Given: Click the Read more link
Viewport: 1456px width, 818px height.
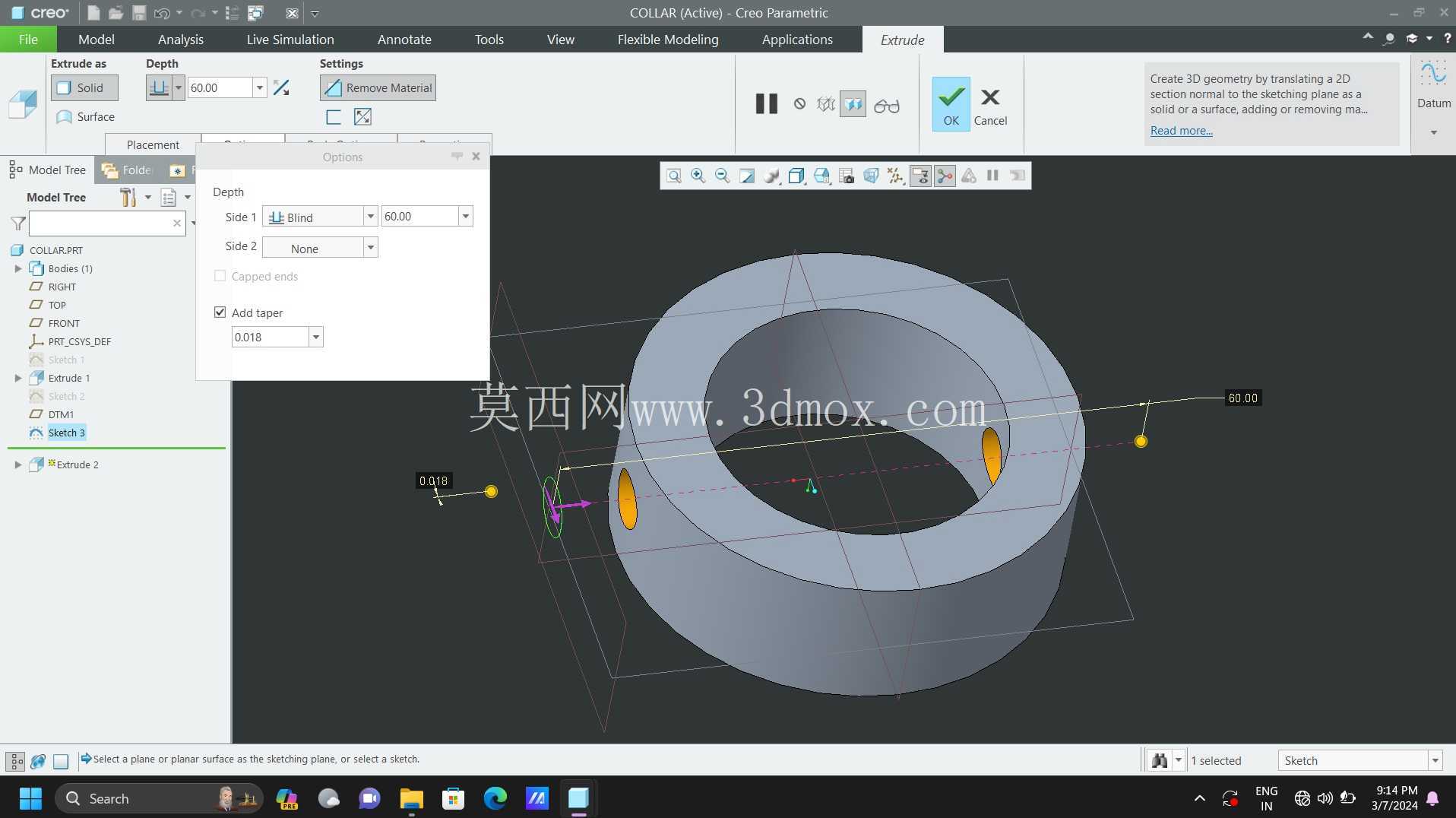Looking at the screenshot, I should pos(1181,131).
